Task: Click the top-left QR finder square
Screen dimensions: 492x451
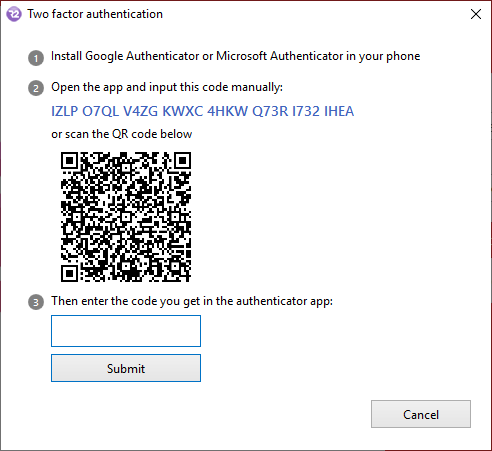Action: point(69,161)
